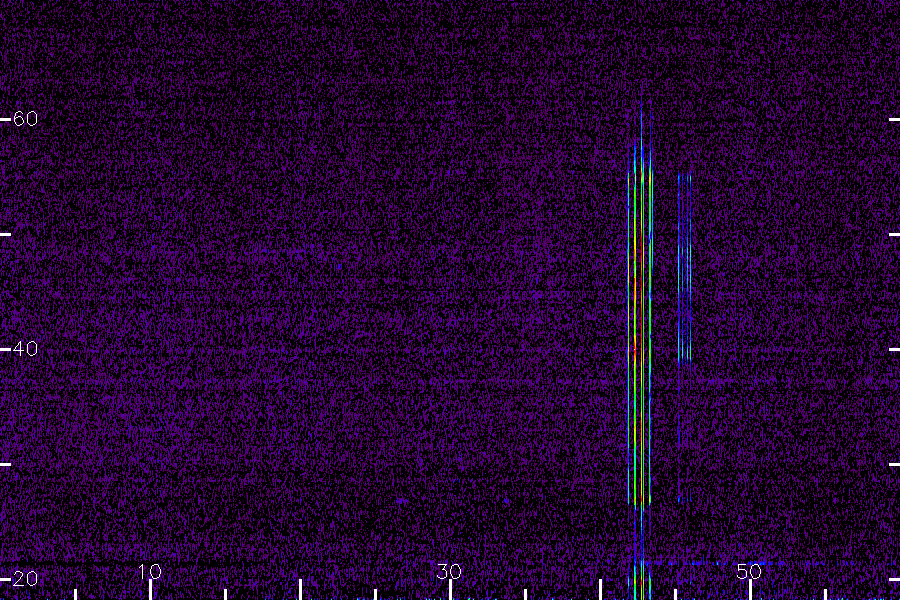Click the "60" vertical axis label
This screenshot has width=900, height=600.
(x=25, y=119)
